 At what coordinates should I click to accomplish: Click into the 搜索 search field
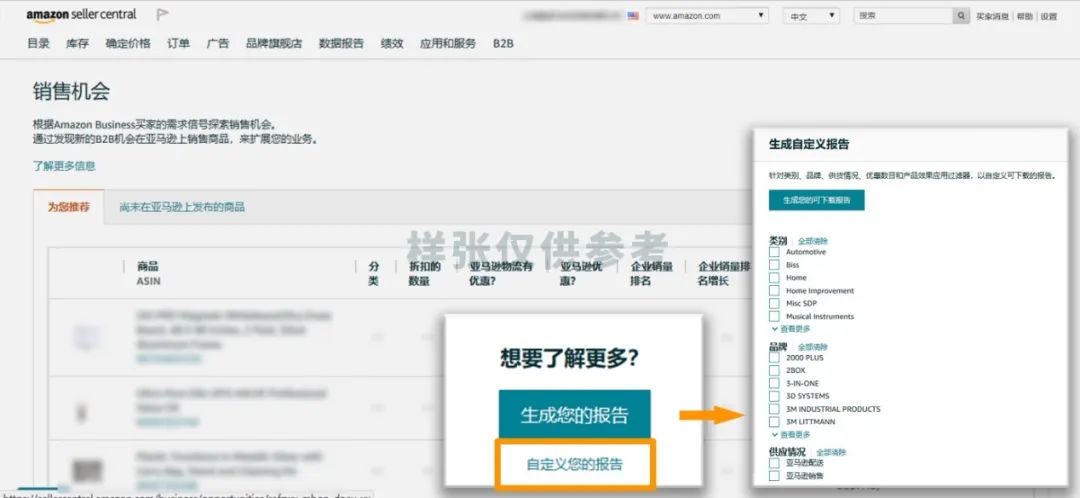click(x=903, y=16)
